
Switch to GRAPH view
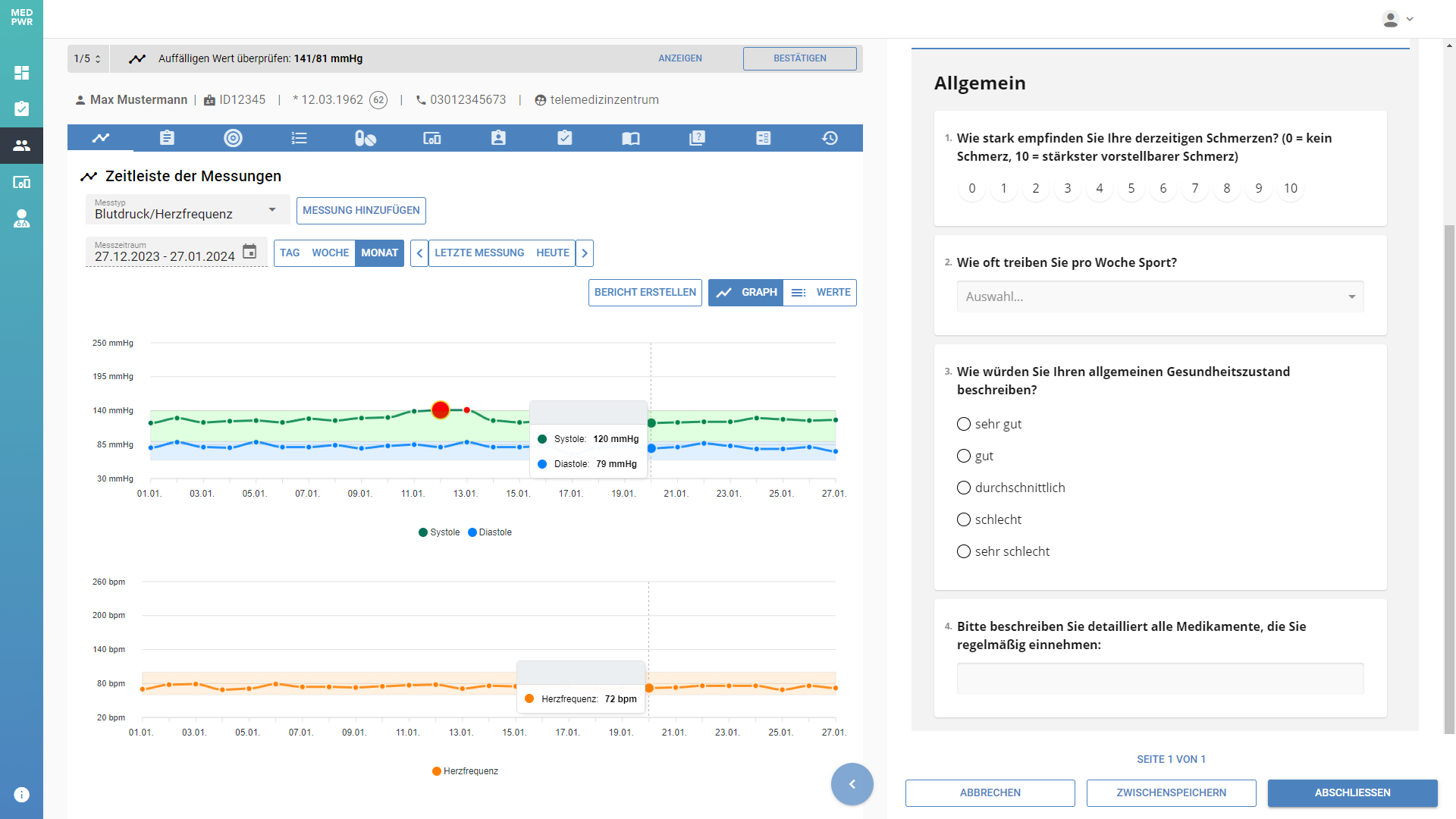pyautogui.click(x=745, y=293)
